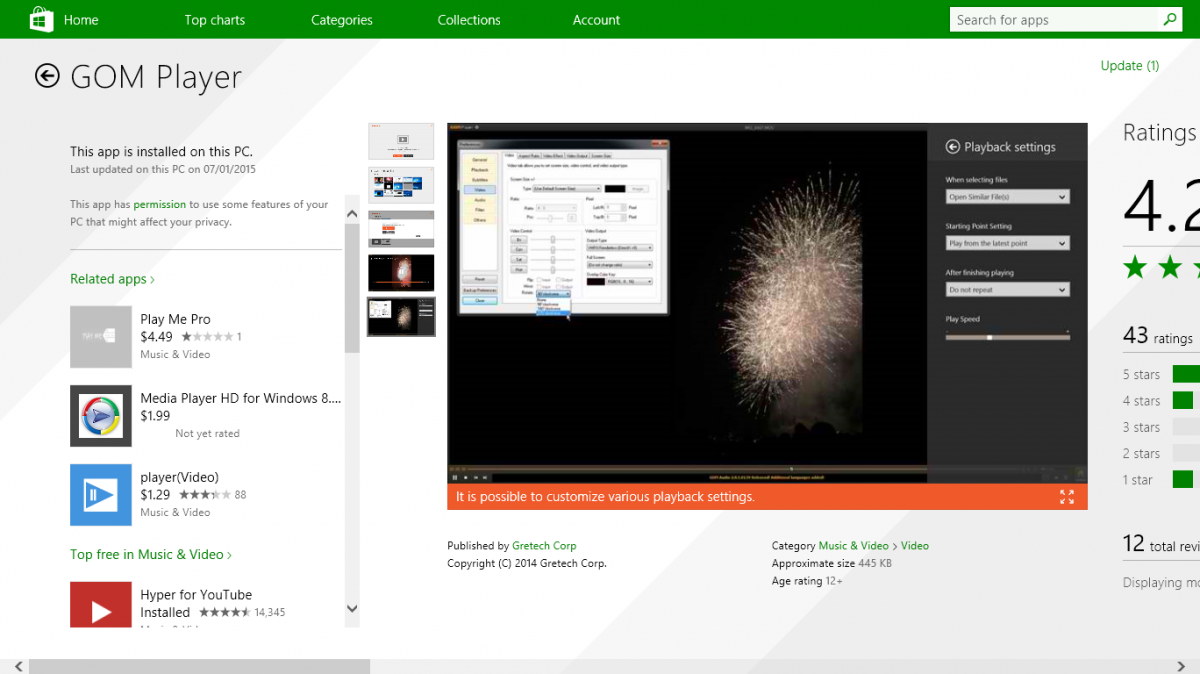Image resolution: width=1200 pixels, height=674 pixels.
Task: Click the '43 ratings' count
Action: pyautogui.click(x=1158, y=337)
